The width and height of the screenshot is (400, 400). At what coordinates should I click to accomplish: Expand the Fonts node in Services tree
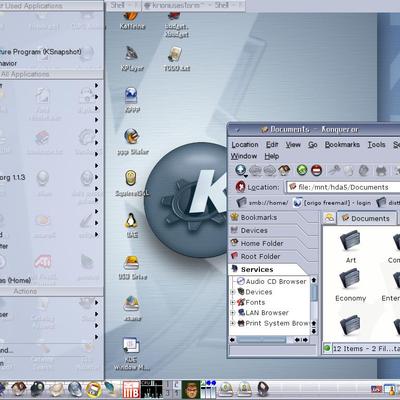tap(233, 302)
